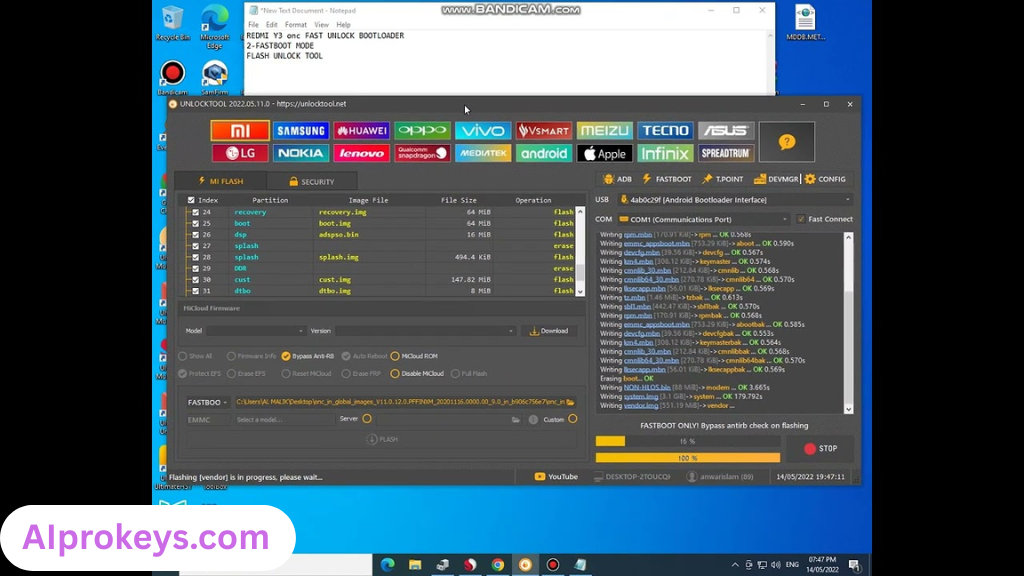
Task: Select the Mi (Xiaomi) brand icon
Action: point(240,131)
